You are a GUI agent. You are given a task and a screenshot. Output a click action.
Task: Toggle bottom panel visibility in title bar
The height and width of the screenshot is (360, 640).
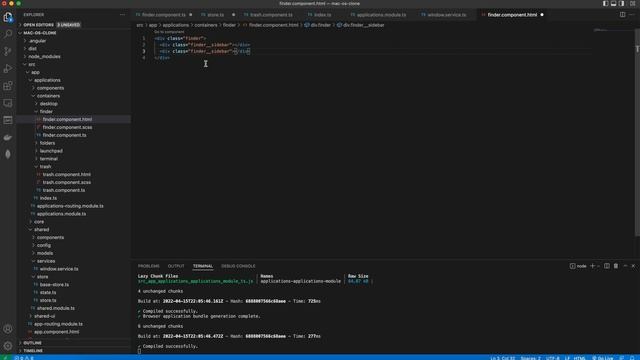(613, 3)
